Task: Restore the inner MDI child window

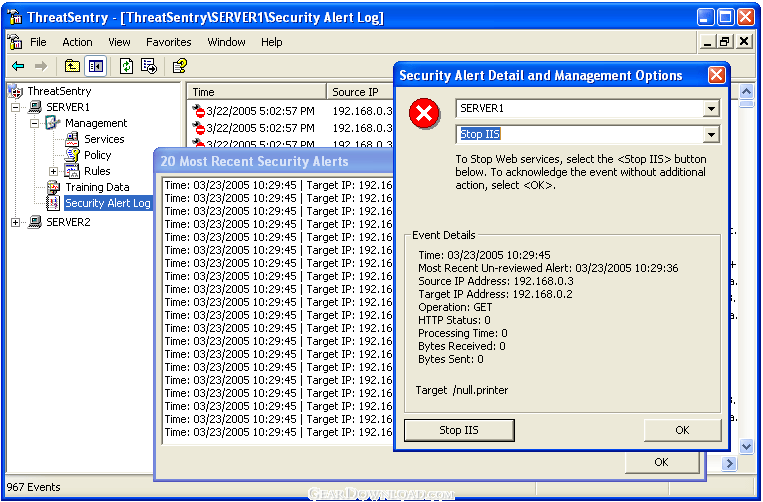Action: coord(725,42)
